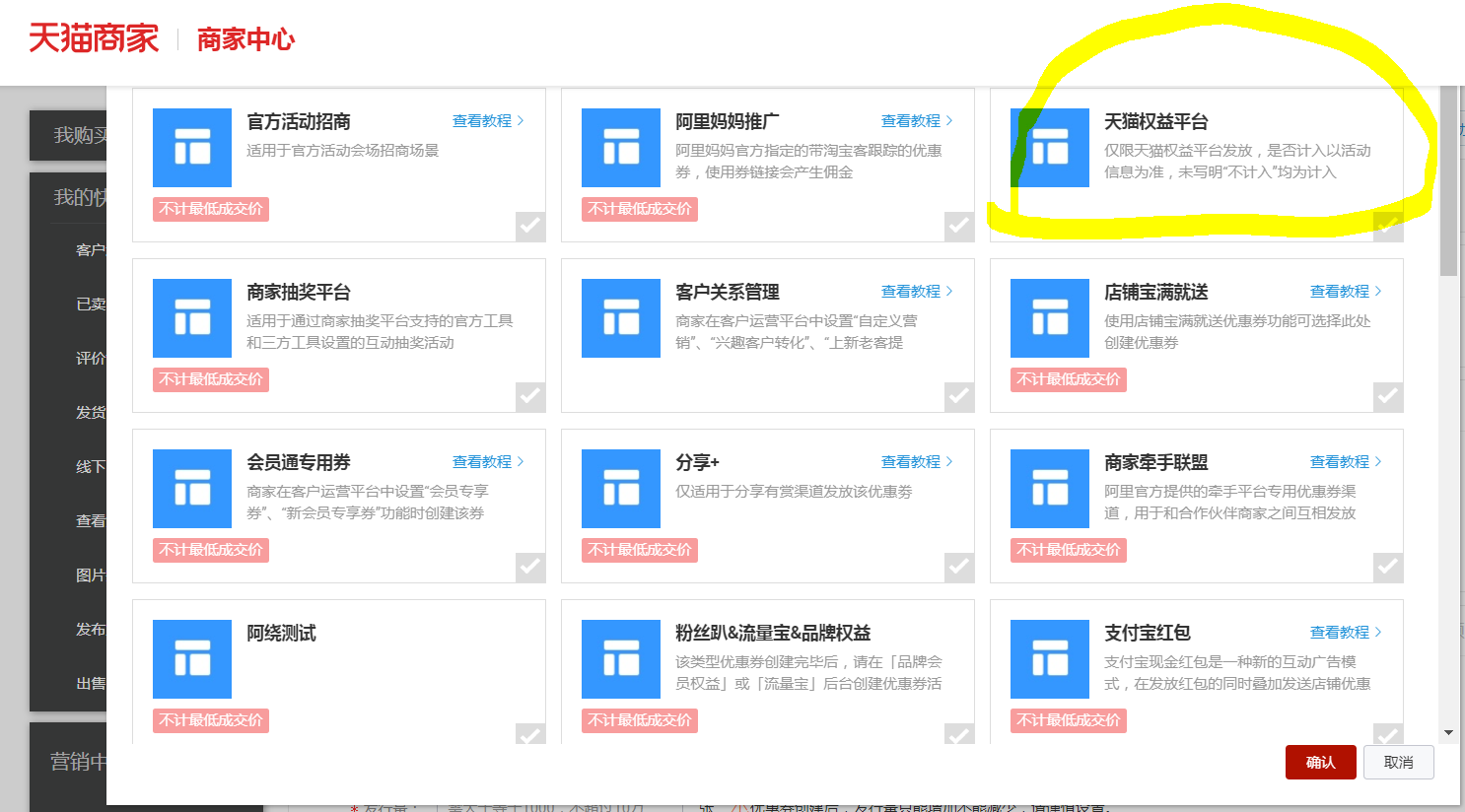This screenshot has height=812, width=1465.
Task: Open the 营销 sidebar section behind dialog
Action: click(79, 762)
